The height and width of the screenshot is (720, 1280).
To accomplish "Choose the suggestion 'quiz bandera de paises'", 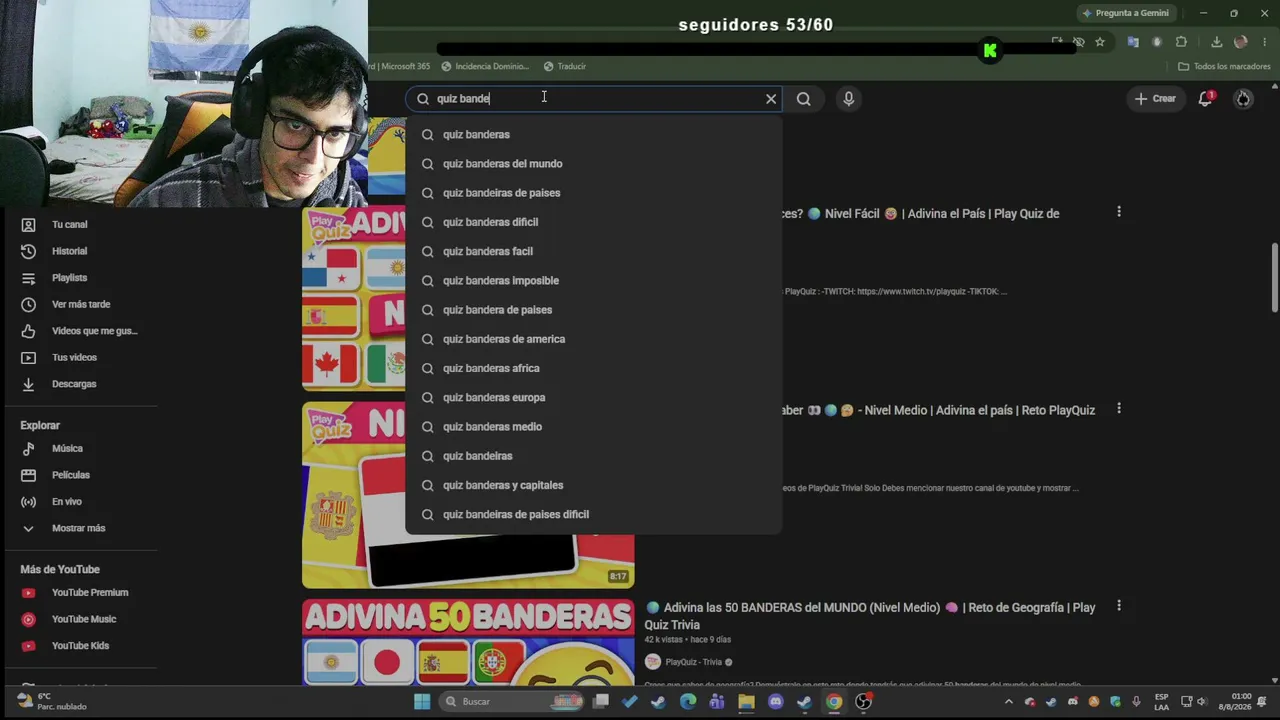I will click(593, 310).
